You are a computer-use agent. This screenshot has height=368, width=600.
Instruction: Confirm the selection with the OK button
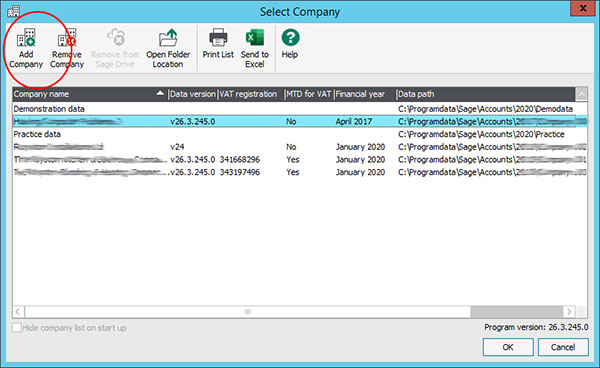click(x=508, y=347)
